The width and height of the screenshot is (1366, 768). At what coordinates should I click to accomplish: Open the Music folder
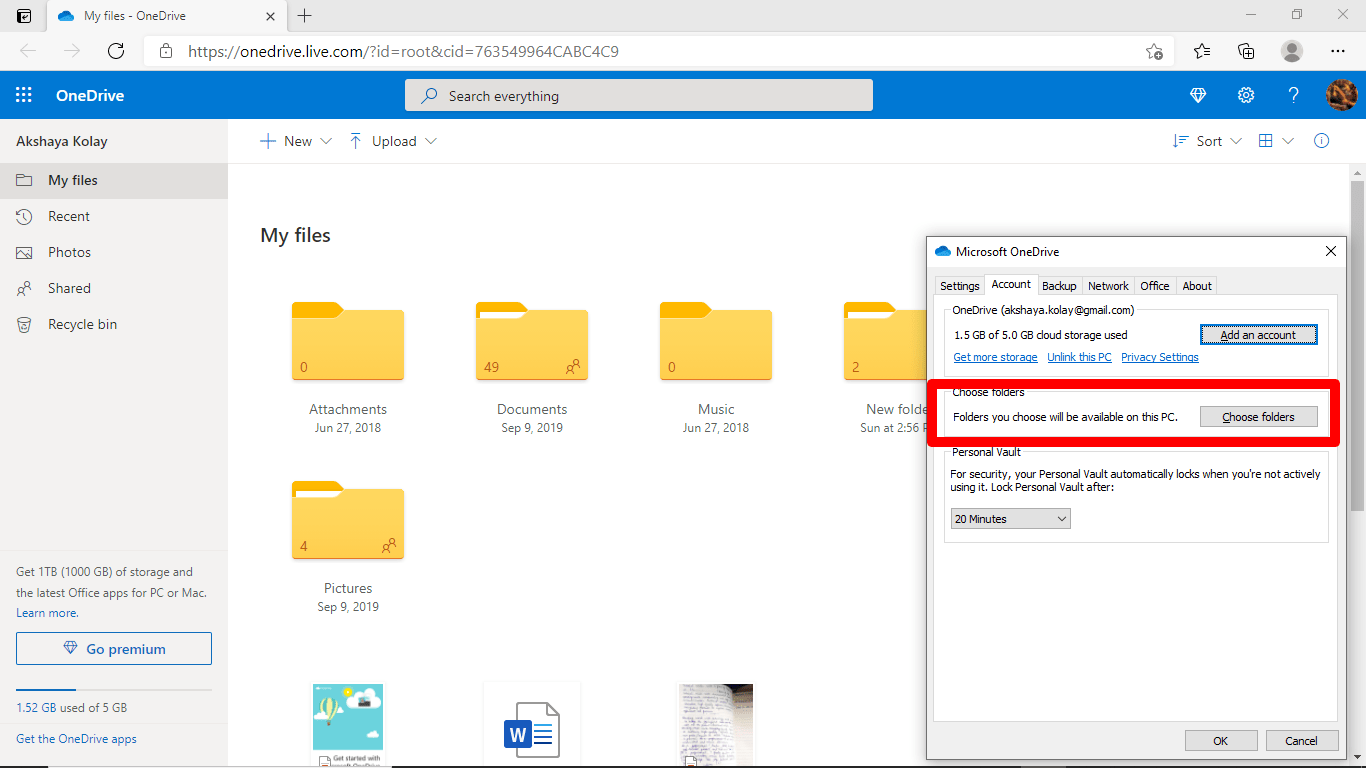(715, 341)
